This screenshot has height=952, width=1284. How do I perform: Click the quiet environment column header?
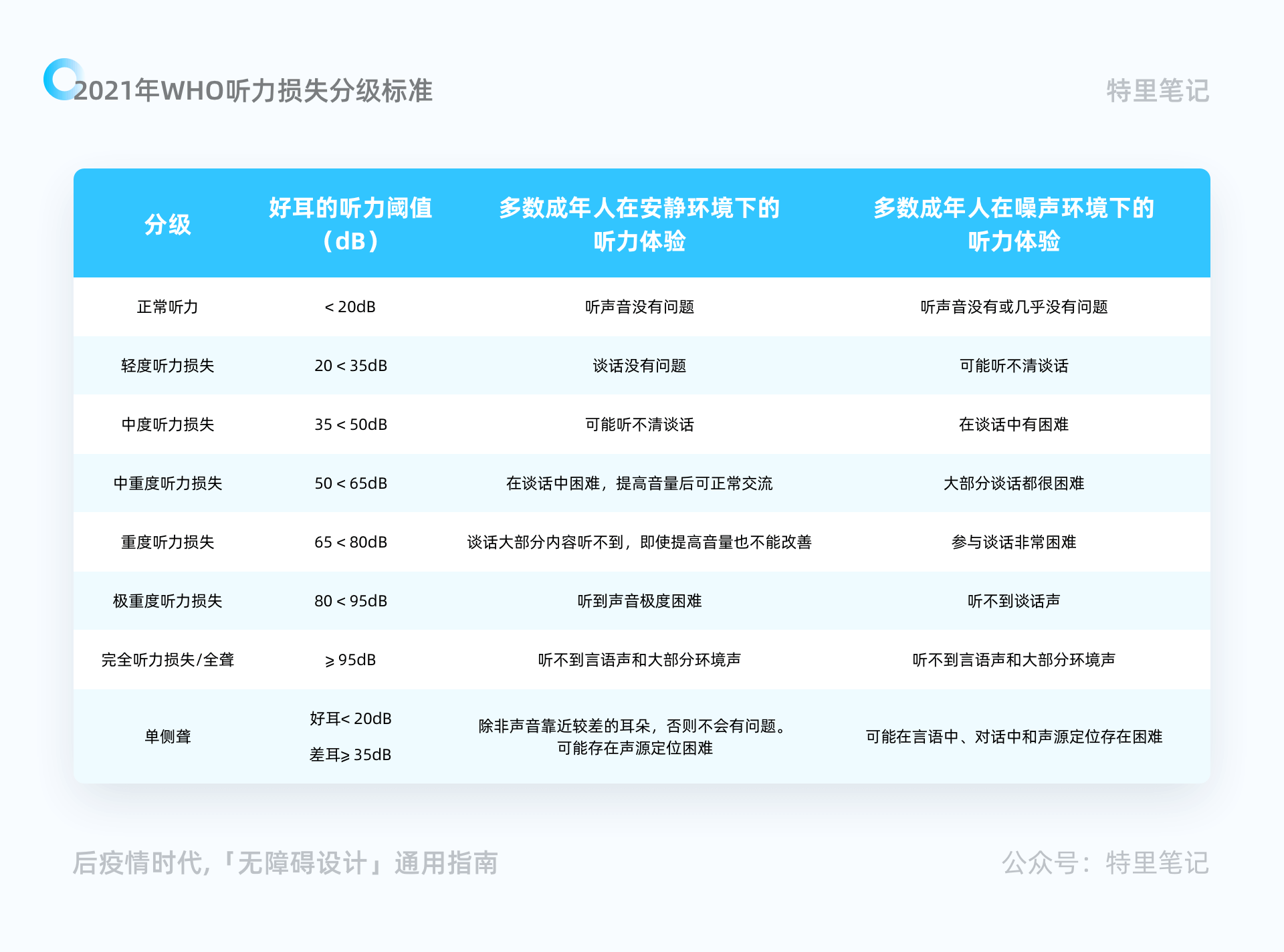click(x=639, y=224)
